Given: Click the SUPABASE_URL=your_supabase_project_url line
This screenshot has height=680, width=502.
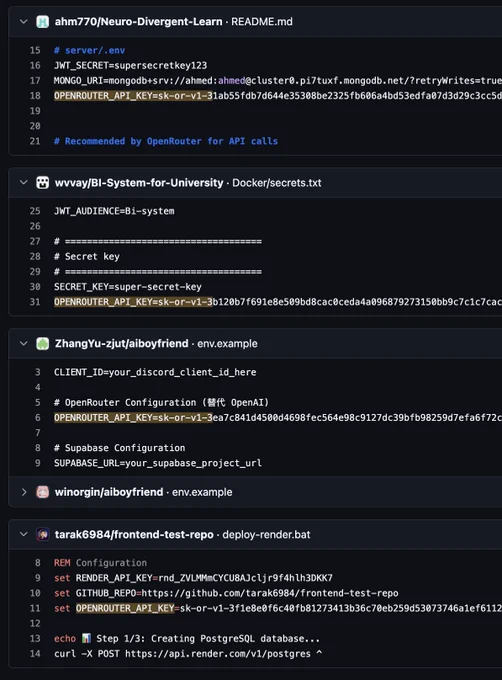Looking at the screenshot, I should (x=158, y=464).
